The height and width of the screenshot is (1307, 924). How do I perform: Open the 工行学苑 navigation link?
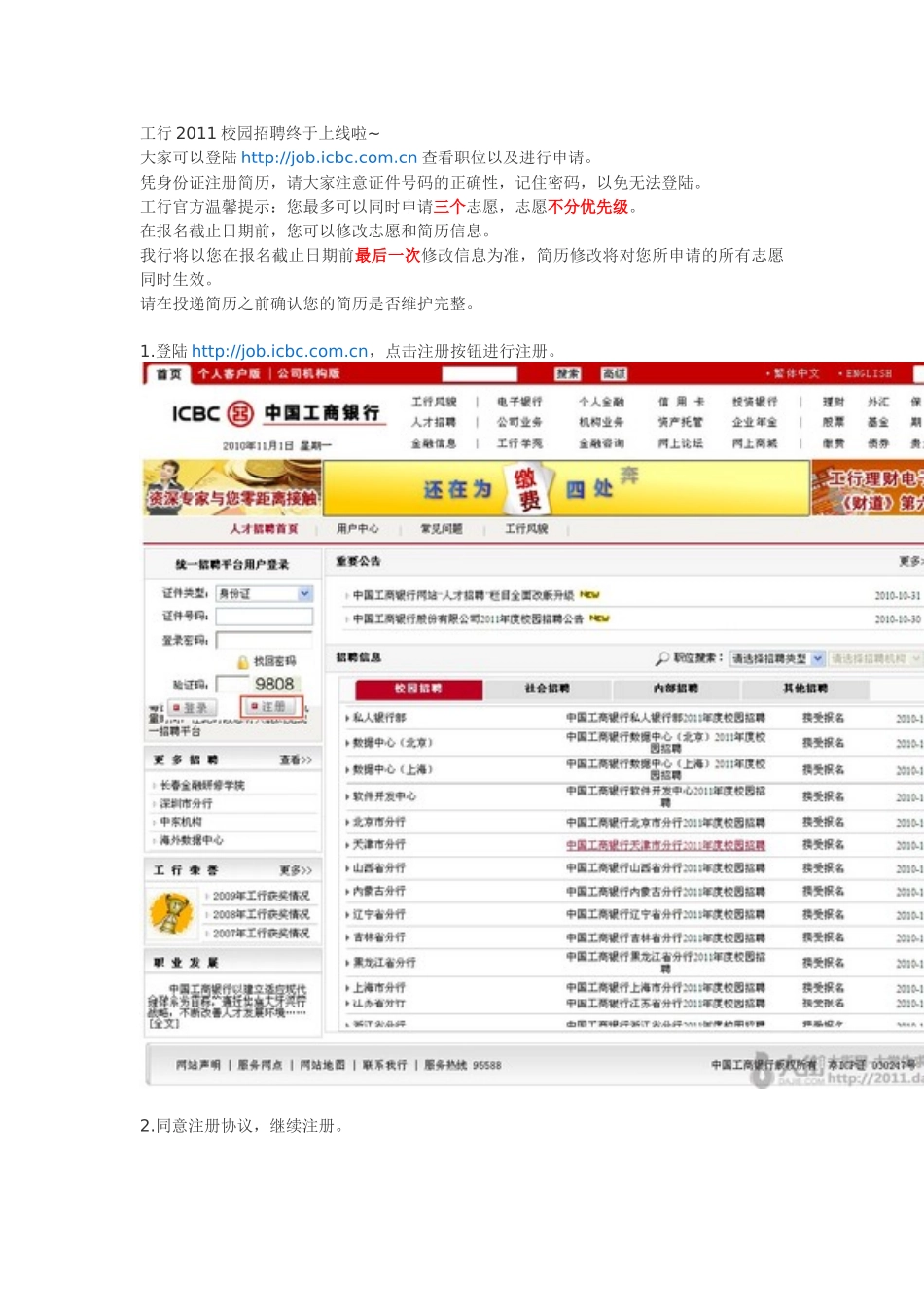click(519, 443)
